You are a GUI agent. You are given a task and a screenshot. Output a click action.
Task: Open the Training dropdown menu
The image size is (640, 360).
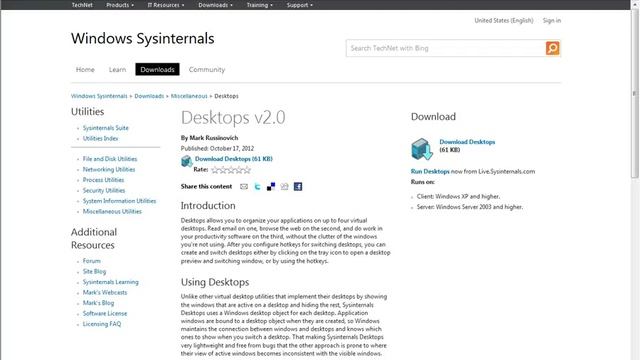tap(260, 5)
